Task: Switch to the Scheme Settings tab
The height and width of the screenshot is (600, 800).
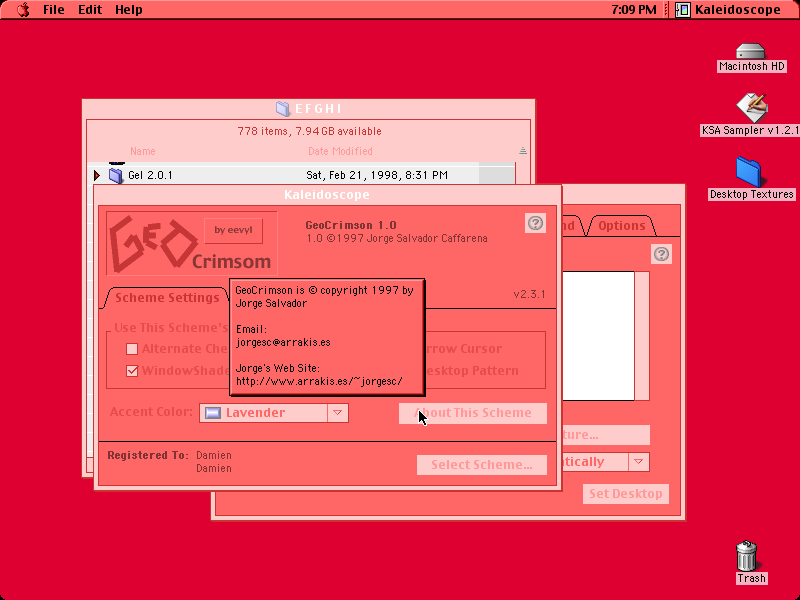Action: [167, 297]
